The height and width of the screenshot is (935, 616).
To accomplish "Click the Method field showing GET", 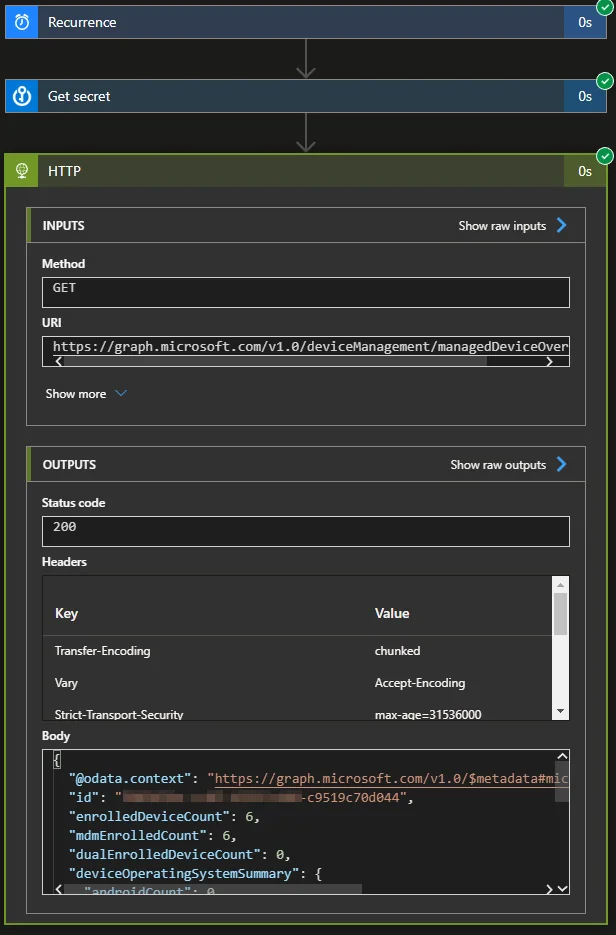I will pos(306,292).
